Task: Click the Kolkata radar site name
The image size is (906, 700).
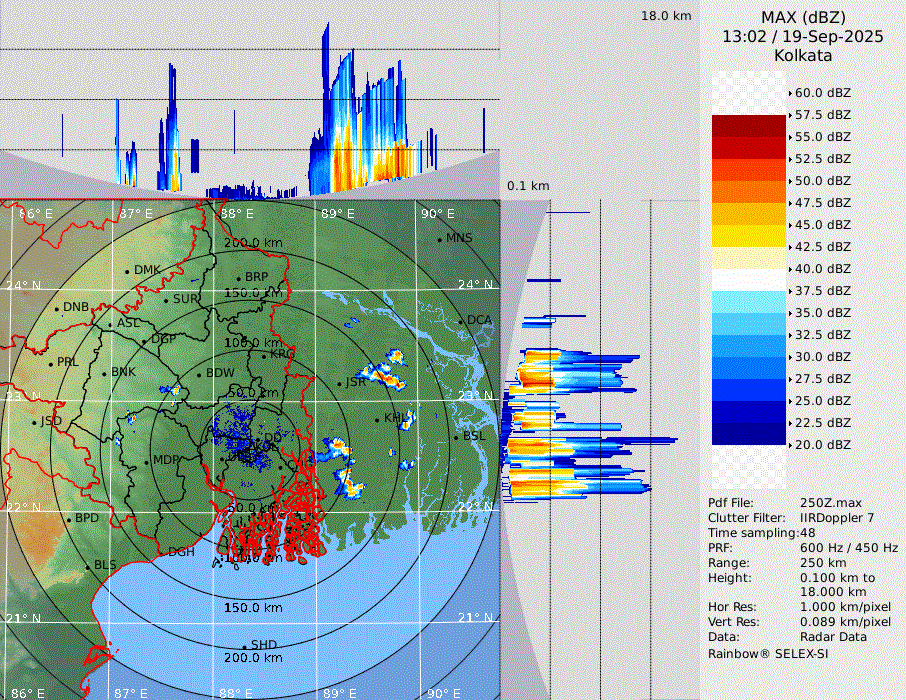Action: click(803, 55)
